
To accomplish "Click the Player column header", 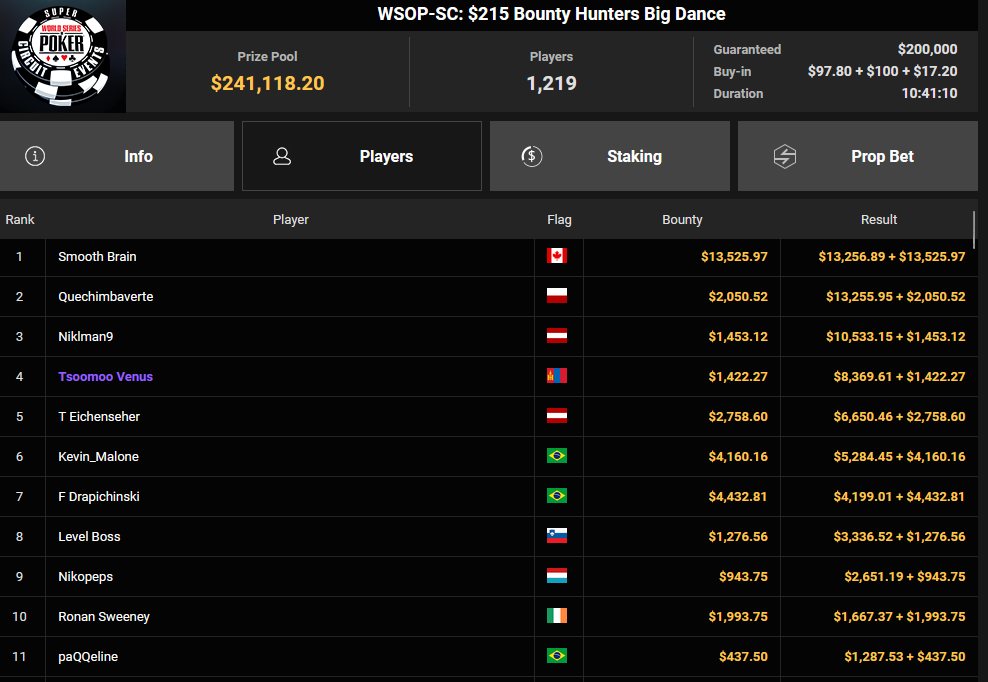I will coord(290,220).
